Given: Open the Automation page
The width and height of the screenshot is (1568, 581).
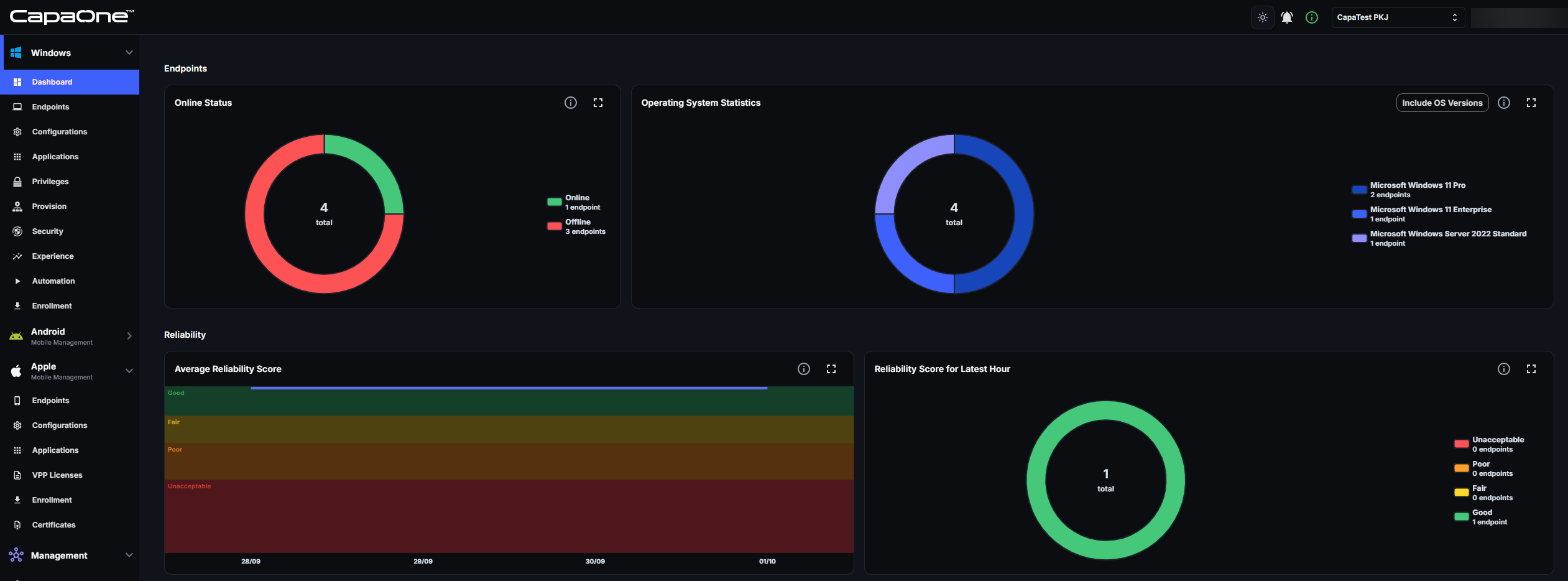Looking at the screenshot, I should [x=70, y=281].
